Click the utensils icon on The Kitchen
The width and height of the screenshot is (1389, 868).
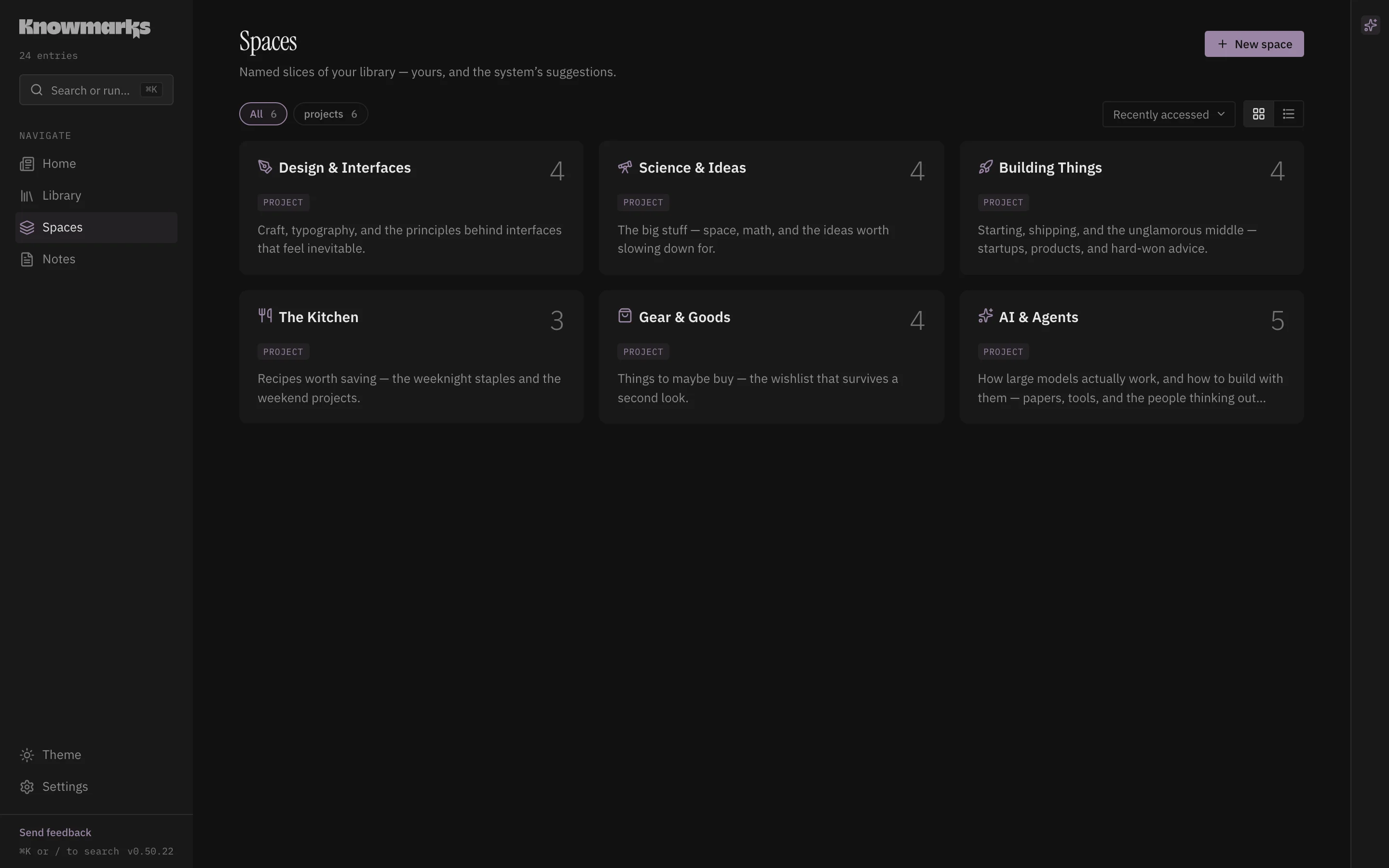coord(265,315)
